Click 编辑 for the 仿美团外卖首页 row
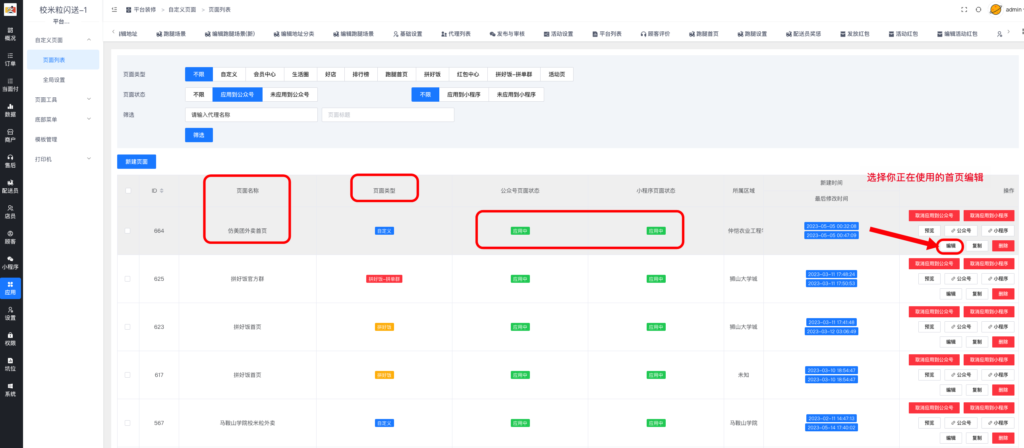Viewport: 1024px width, 448px height. (x=951, y=245)
